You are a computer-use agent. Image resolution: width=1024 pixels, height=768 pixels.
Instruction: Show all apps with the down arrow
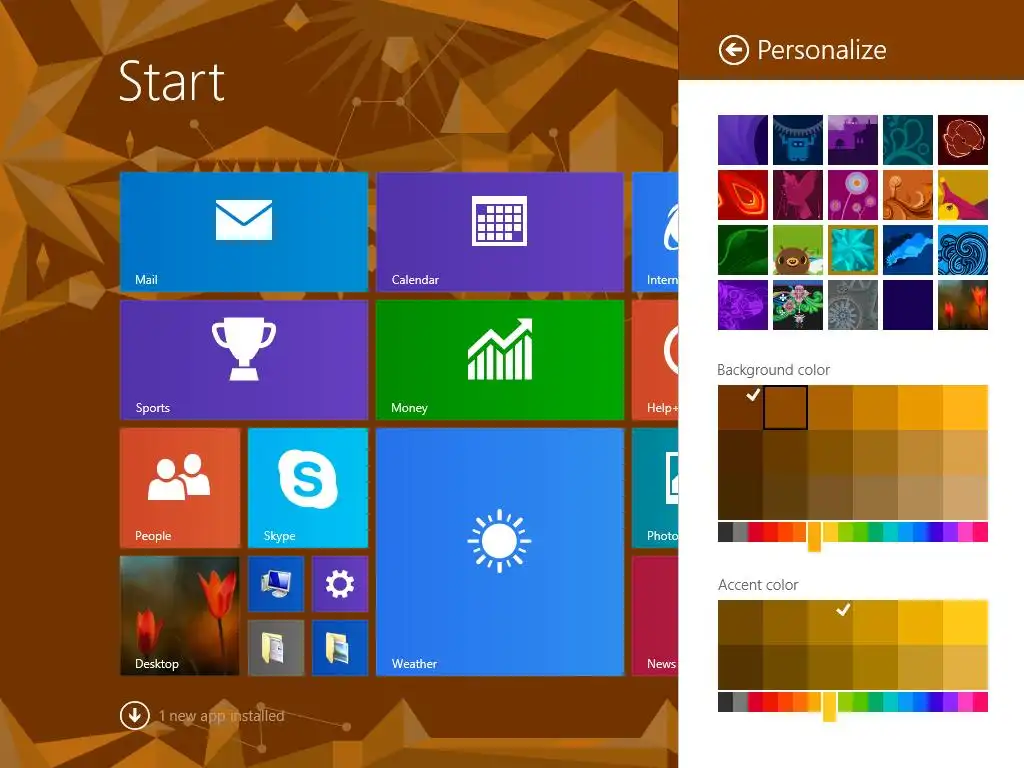coord(135,715)
